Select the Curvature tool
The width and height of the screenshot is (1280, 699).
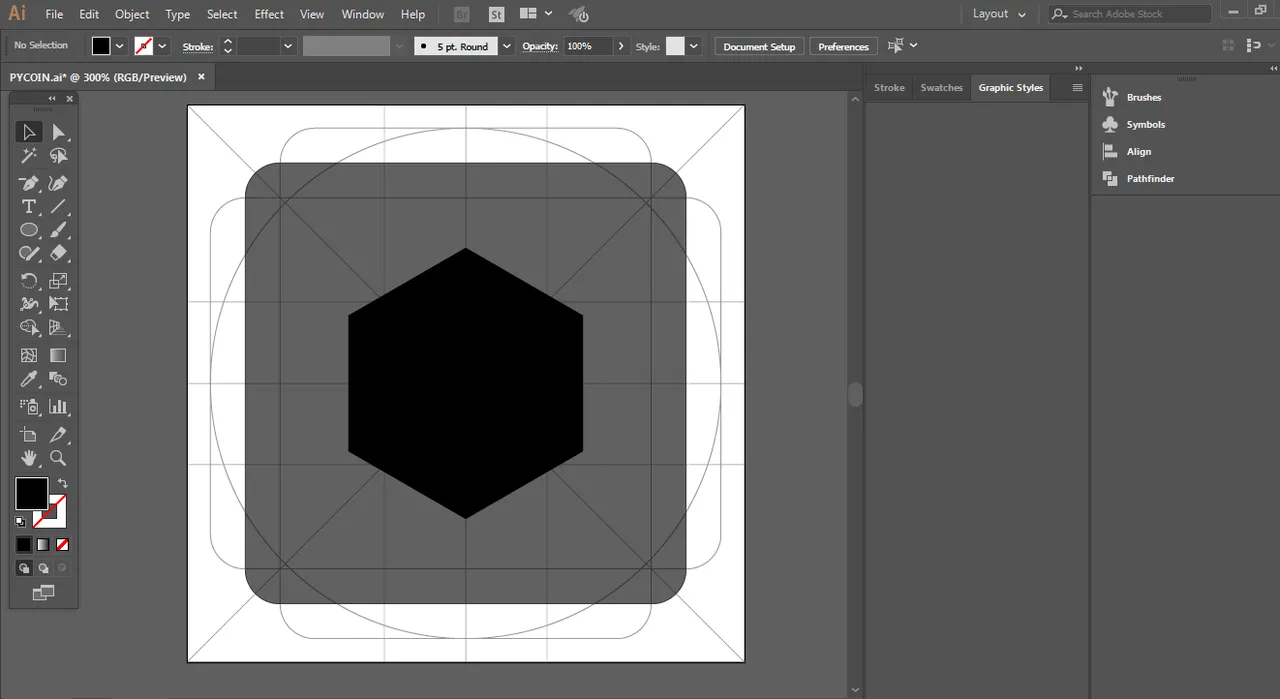(x=58, y=183)
